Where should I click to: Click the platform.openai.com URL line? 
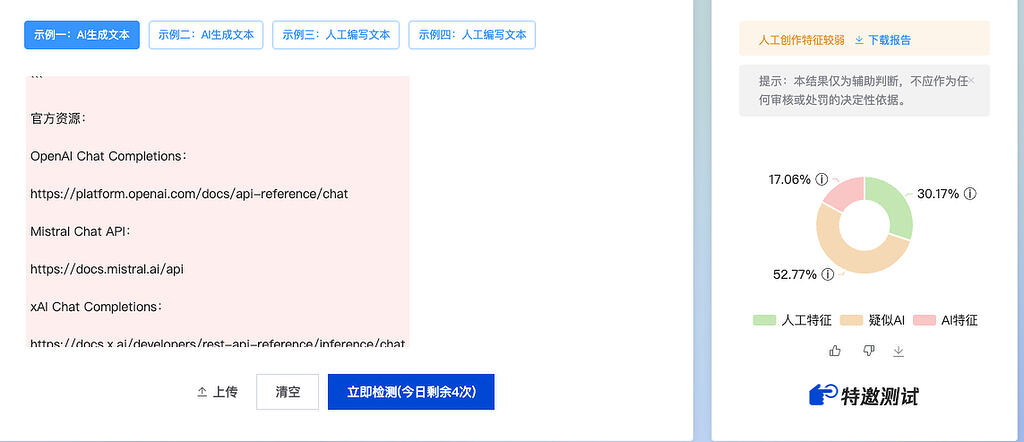tap(189, 194)
